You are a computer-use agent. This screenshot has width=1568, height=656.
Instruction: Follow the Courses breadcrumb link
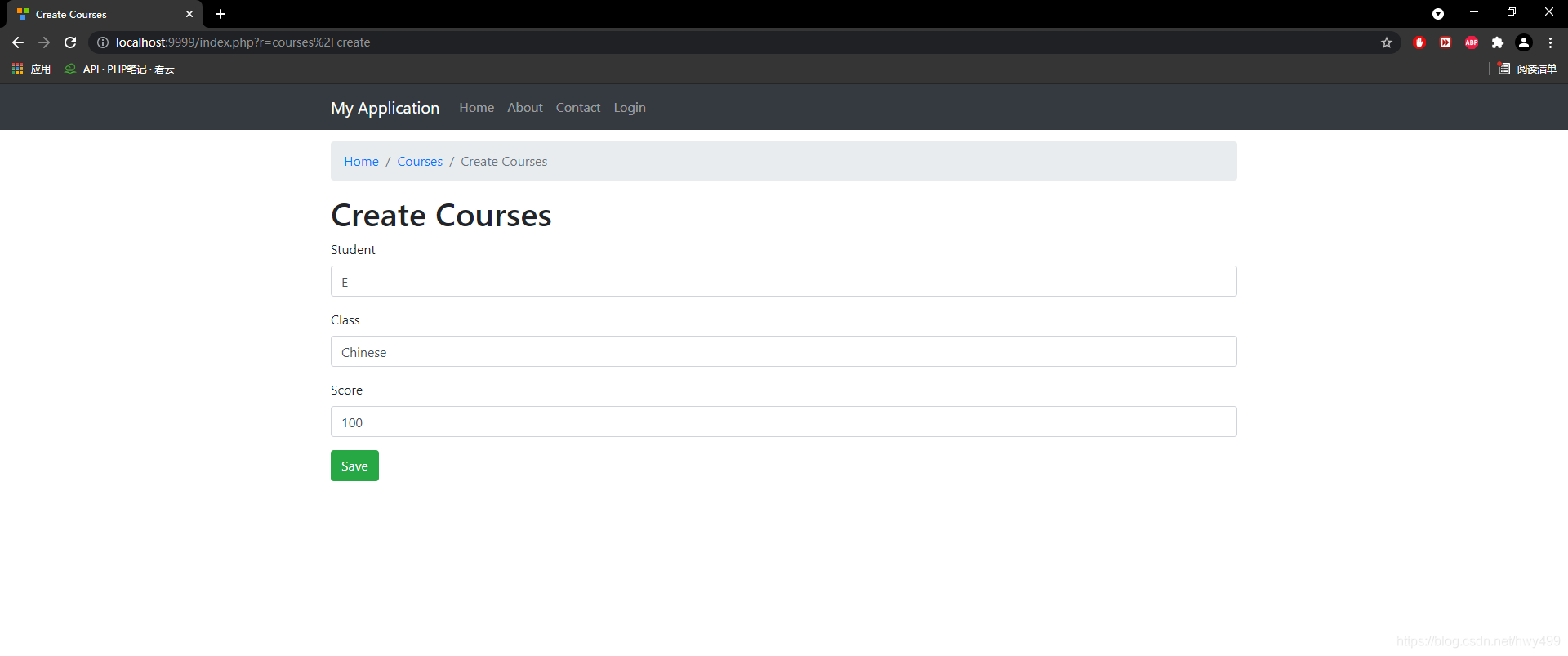pyautogui.click(x=420, y=162)
